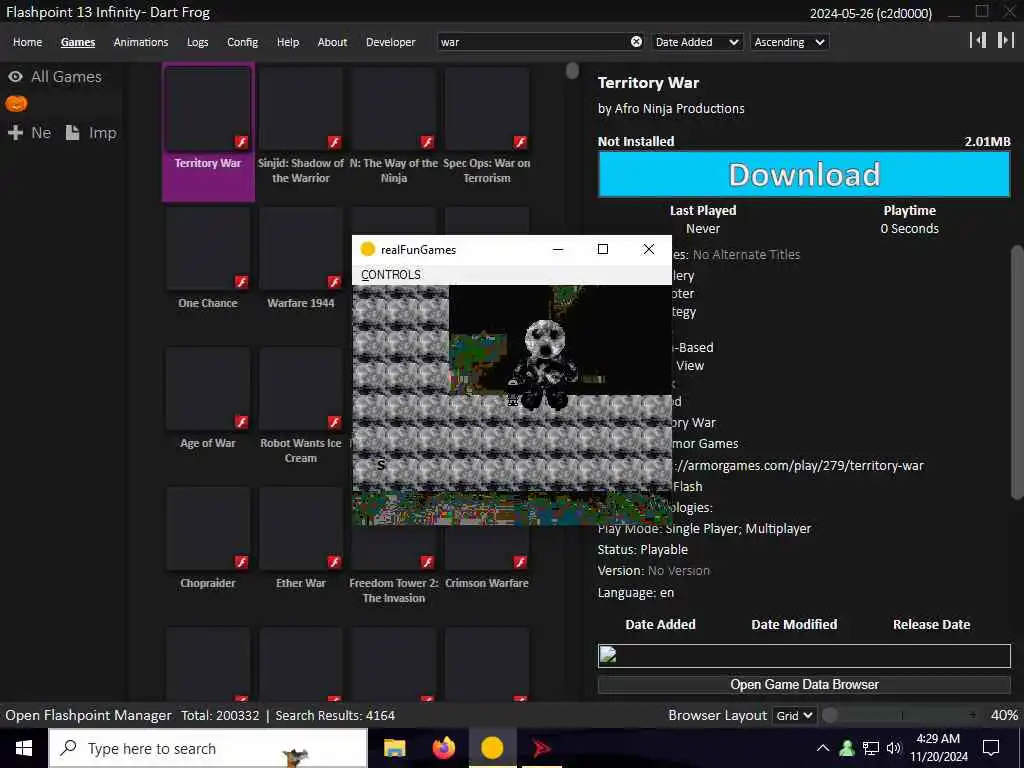Viewport: 1024px width, 768px height.
Task: Click the taskbar 'Type here to search' box
Action: click(x=208, y=748)
